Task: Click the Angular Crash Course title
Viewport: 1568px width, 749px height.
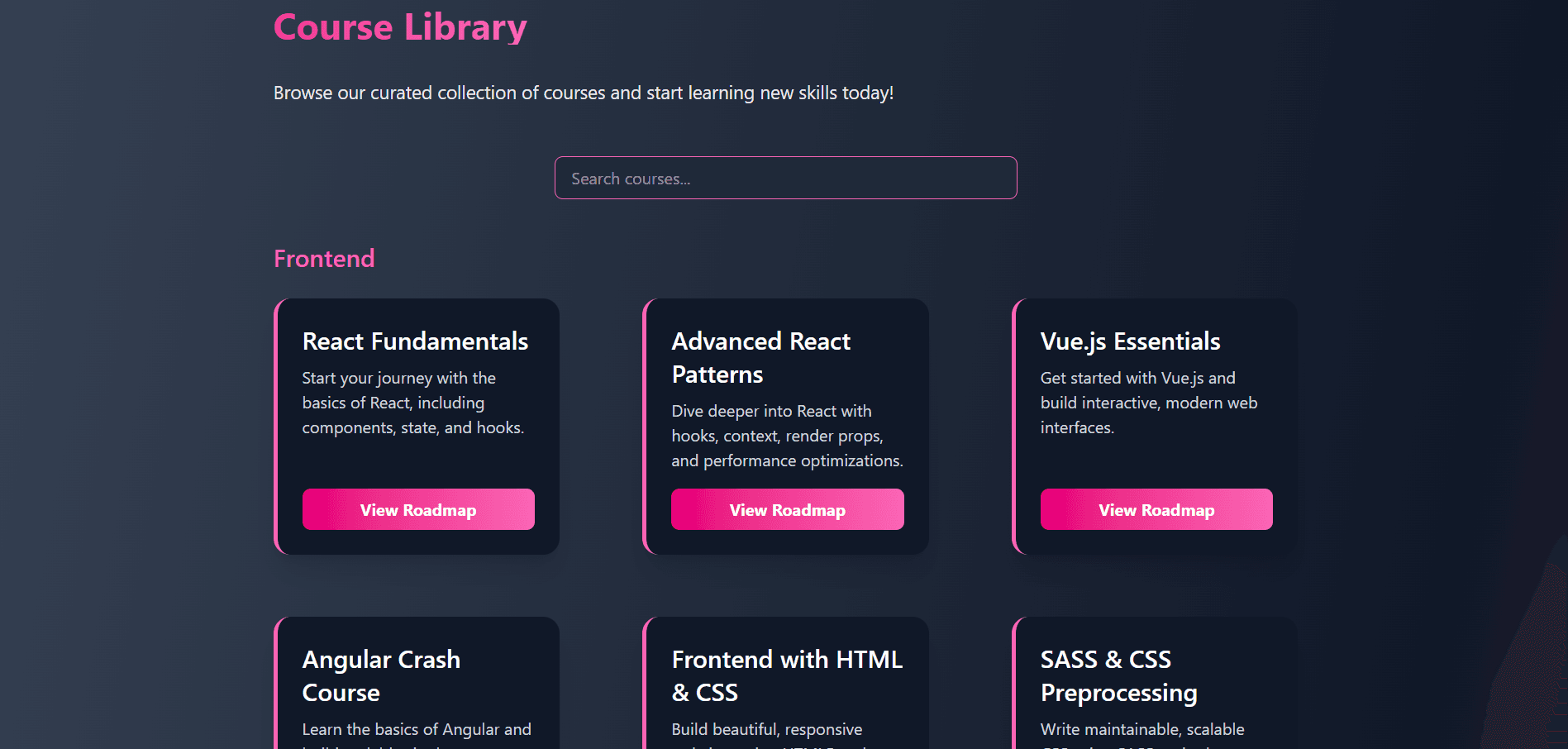Action: [x=381, y=676]
